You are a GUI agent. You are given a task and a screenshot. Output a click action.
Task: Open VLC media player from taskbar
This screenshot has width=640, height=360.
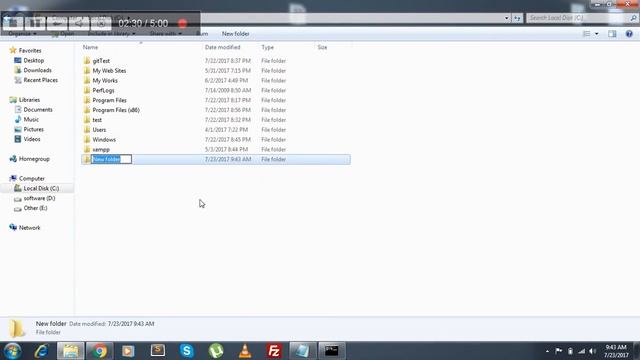coord(245,351)
